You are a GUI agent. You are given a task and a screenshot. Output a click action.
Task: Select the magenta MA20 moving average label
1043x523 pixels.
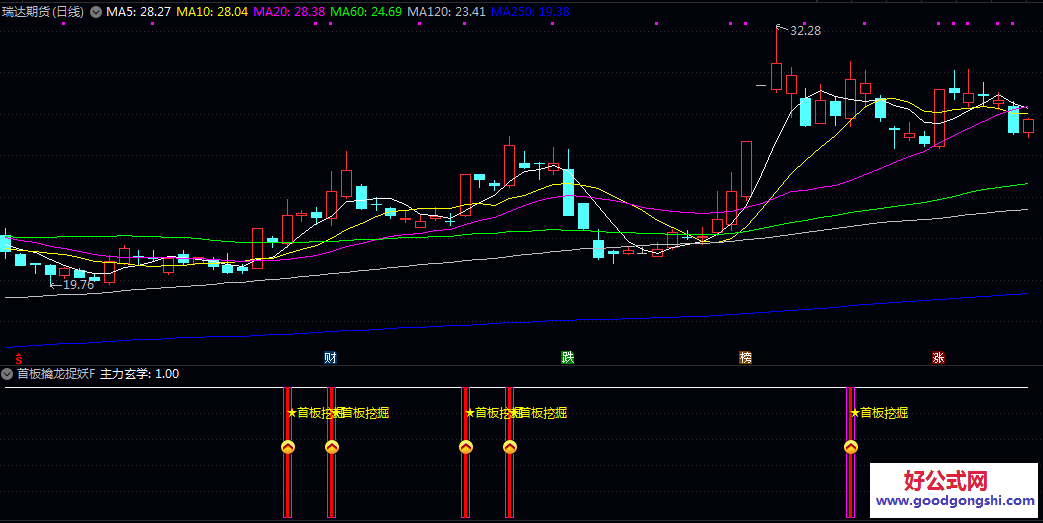click(289, 12)
